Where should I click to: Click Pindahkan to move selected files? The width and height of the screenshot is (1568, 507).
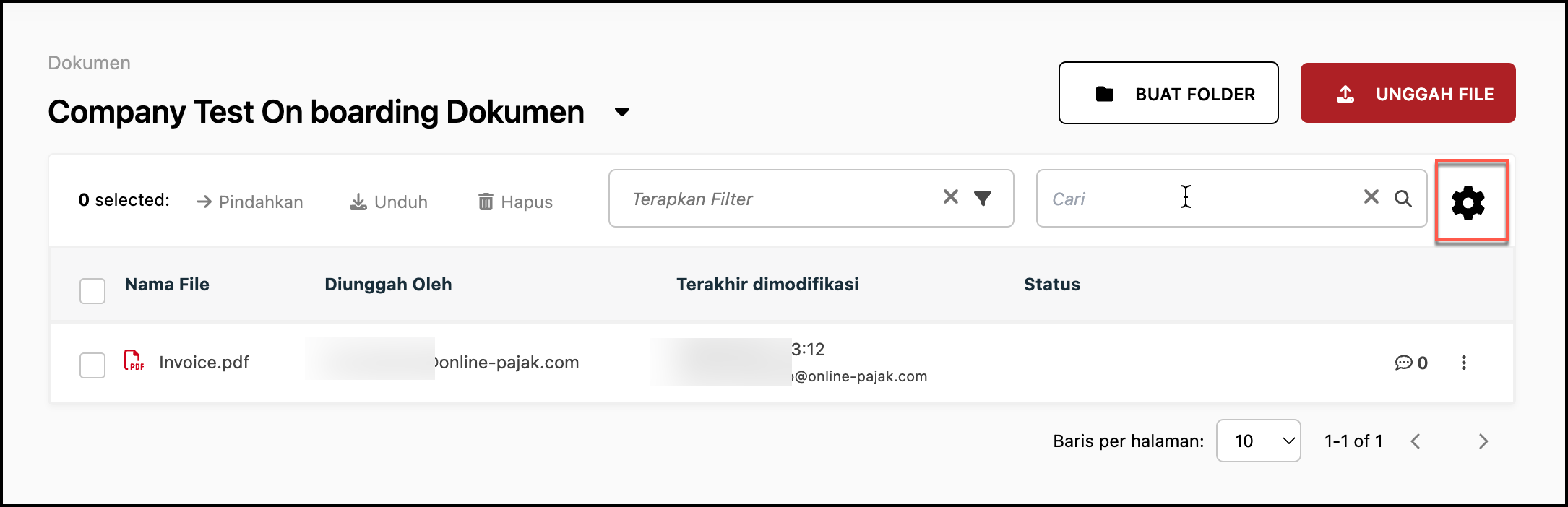tap(250, 202)
